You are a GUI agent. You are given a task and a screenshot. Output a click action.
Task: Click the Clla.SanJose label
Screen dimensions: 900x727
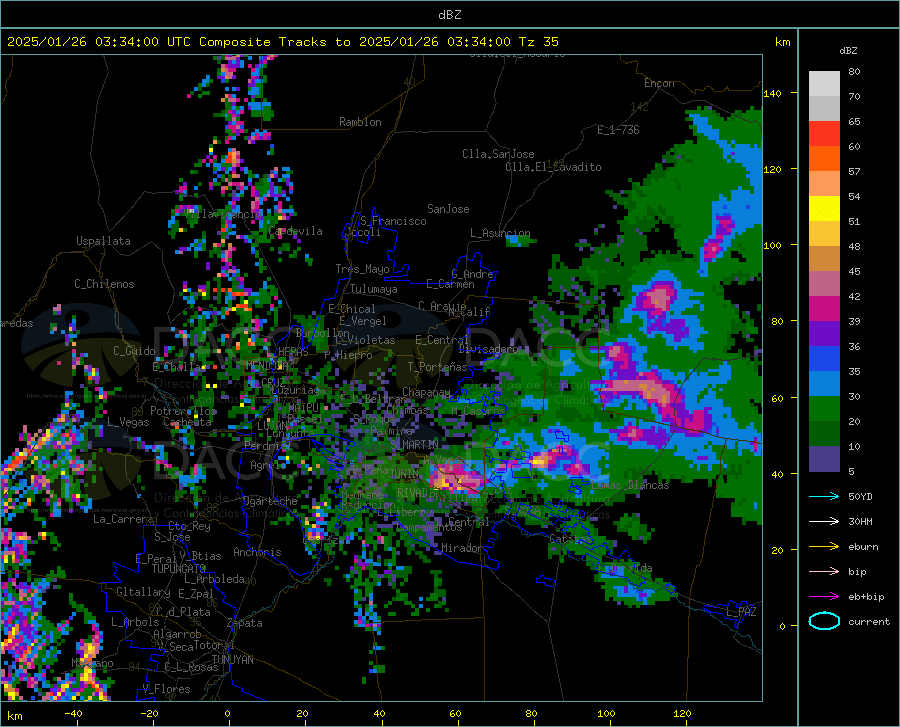point(498,154)
